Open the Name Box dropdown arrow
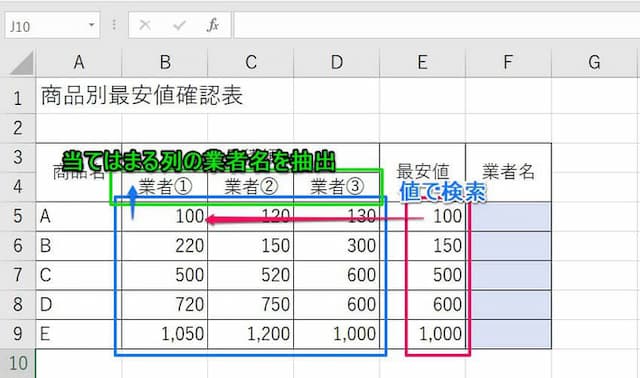Image resolution: width=640 pixels, height=378 pixels. coord(92,25)
